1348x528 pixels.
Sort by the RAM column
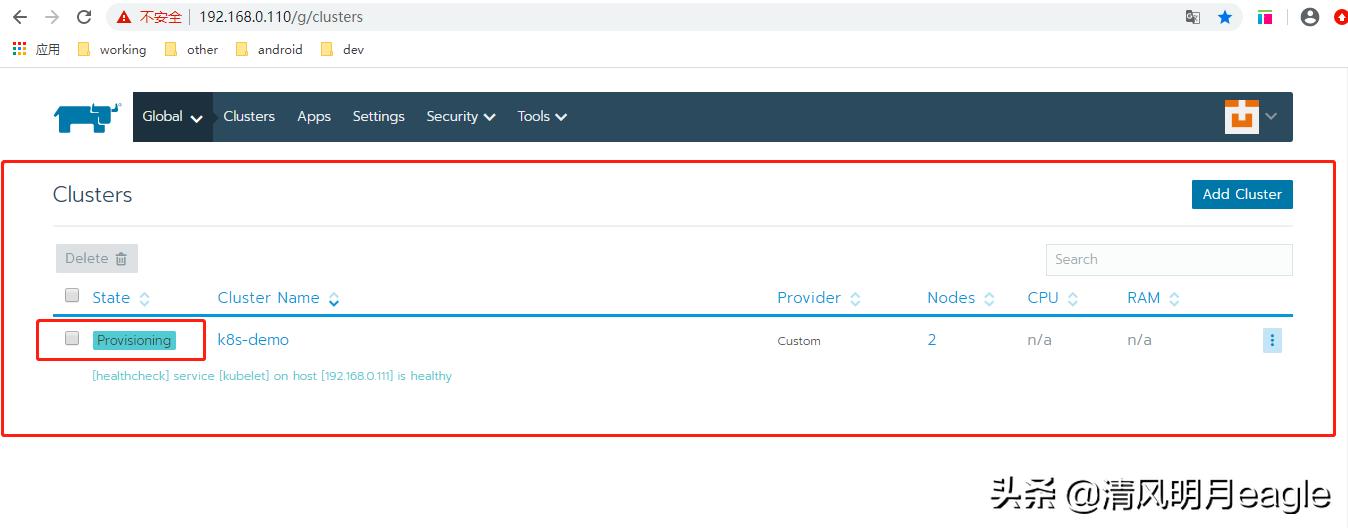point(1154,298)
